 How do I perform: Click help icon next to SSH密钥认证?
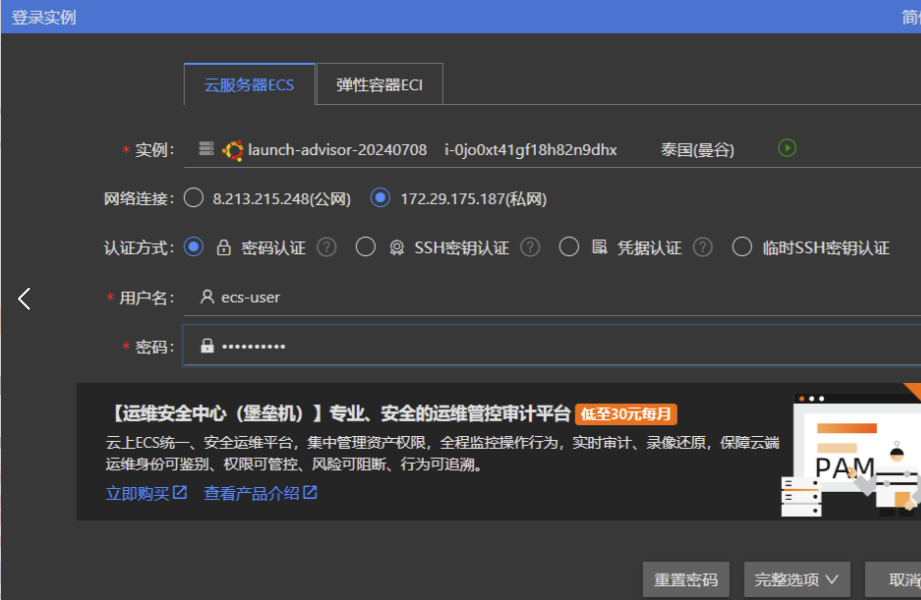point(530,247)
